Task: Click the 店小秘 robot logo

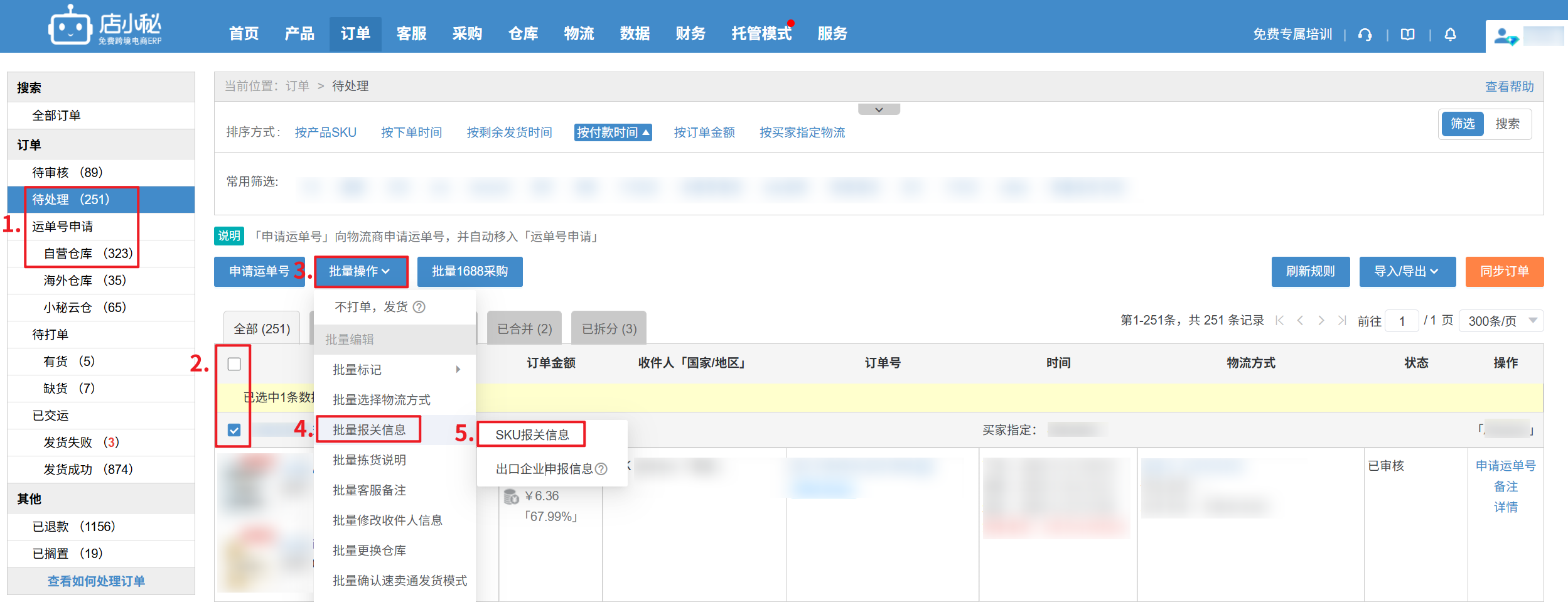Action: [69, 26]
